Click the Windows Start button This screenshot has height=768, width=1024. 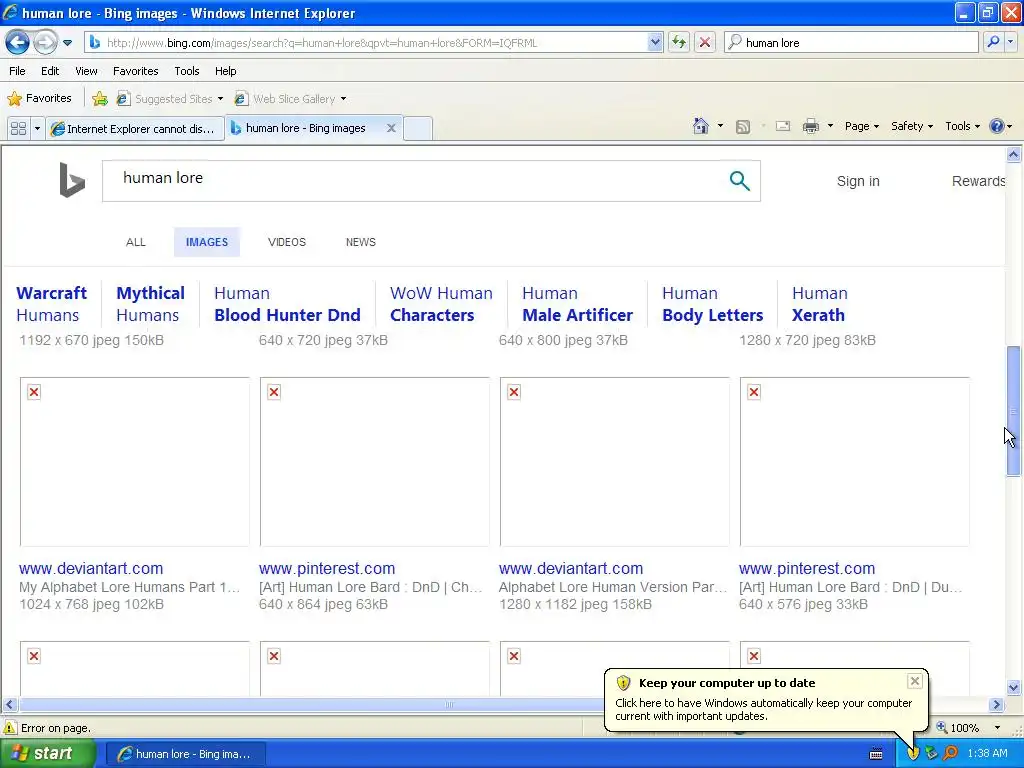pos(48,753)
